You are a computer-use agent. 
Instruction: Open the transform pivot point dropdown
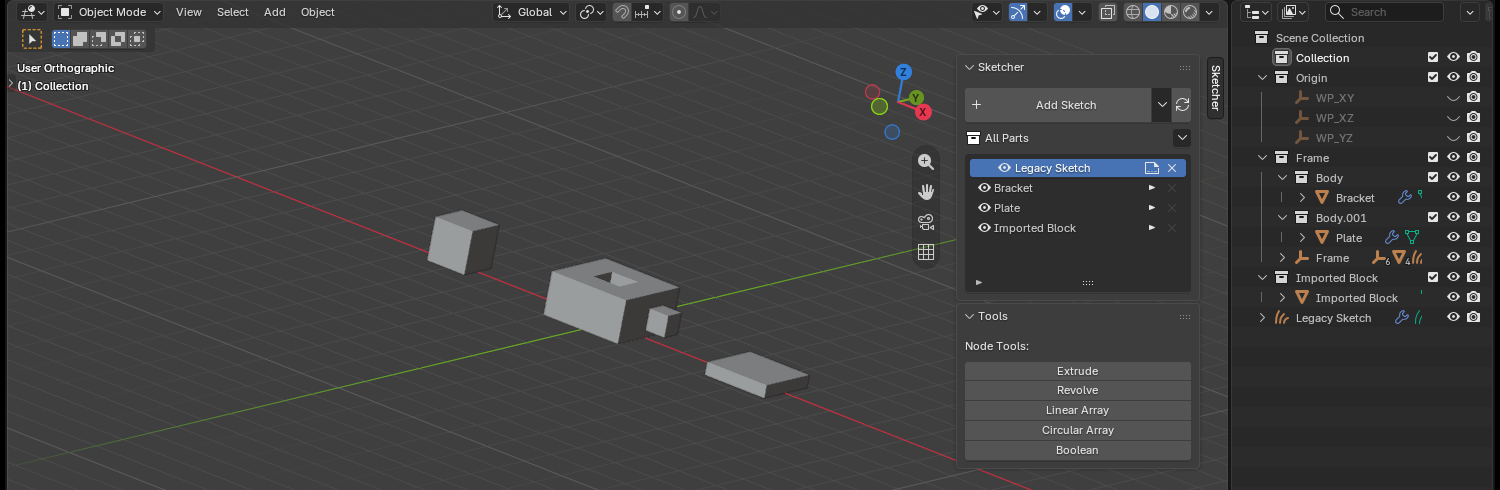[592, 12]
